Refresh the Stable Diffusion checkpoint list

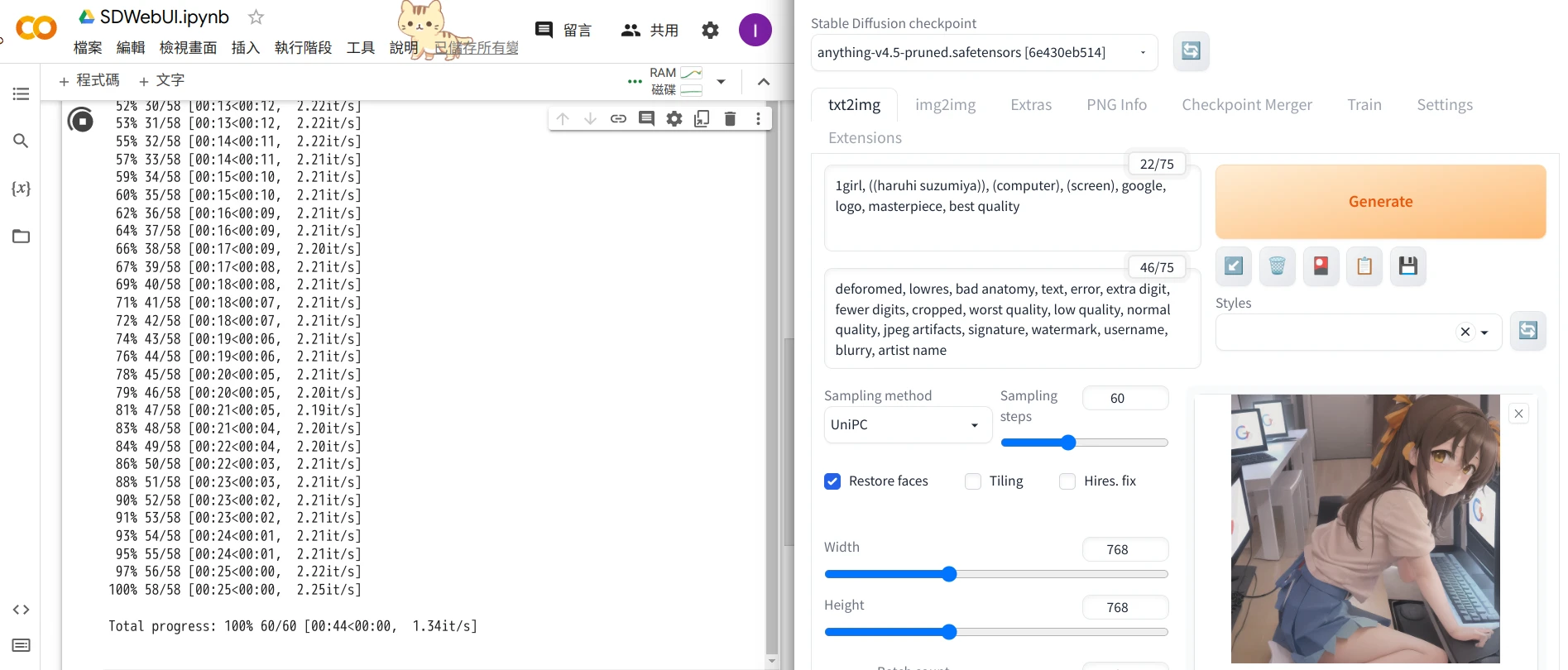[1191, 51]
